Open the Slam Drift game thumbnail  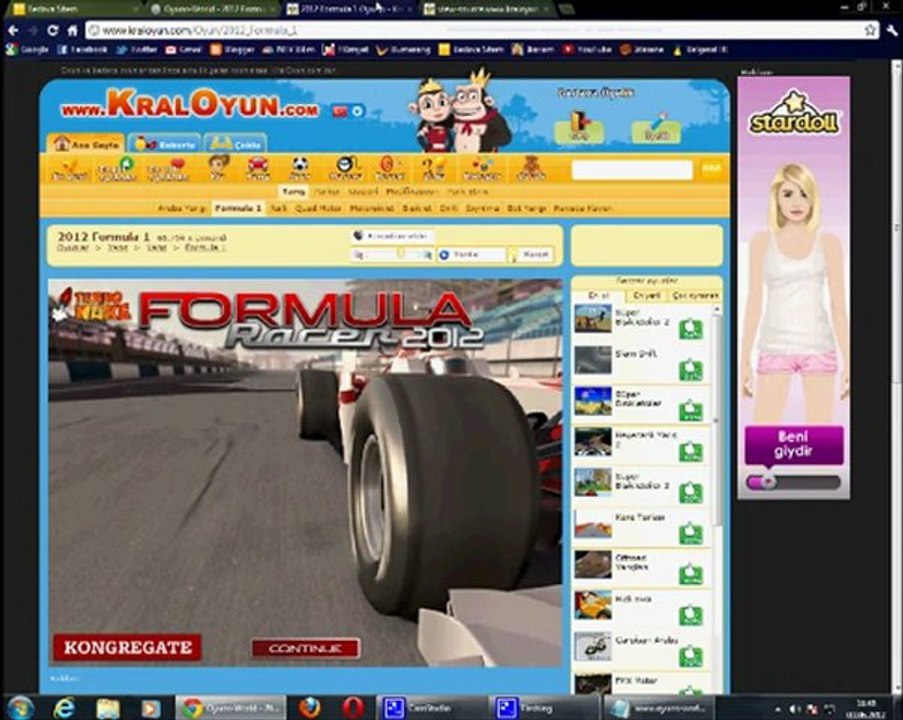click(593, 360)
